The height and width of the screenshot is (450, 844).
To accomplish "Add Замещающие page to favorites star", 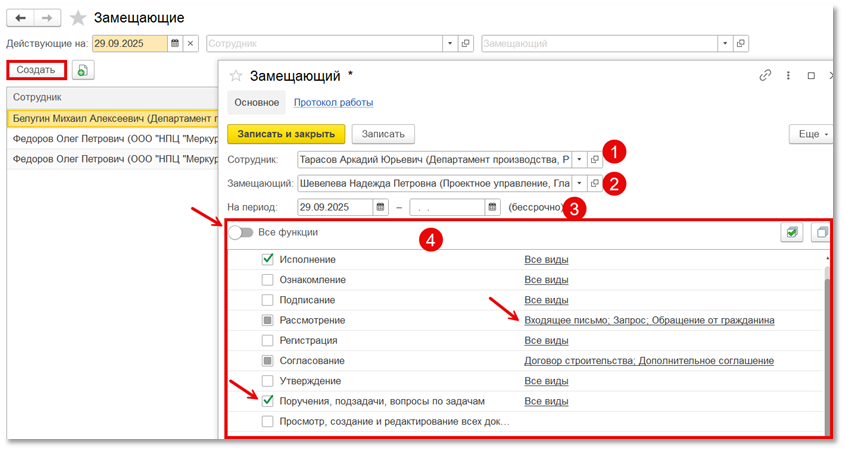I will point(78,19).
